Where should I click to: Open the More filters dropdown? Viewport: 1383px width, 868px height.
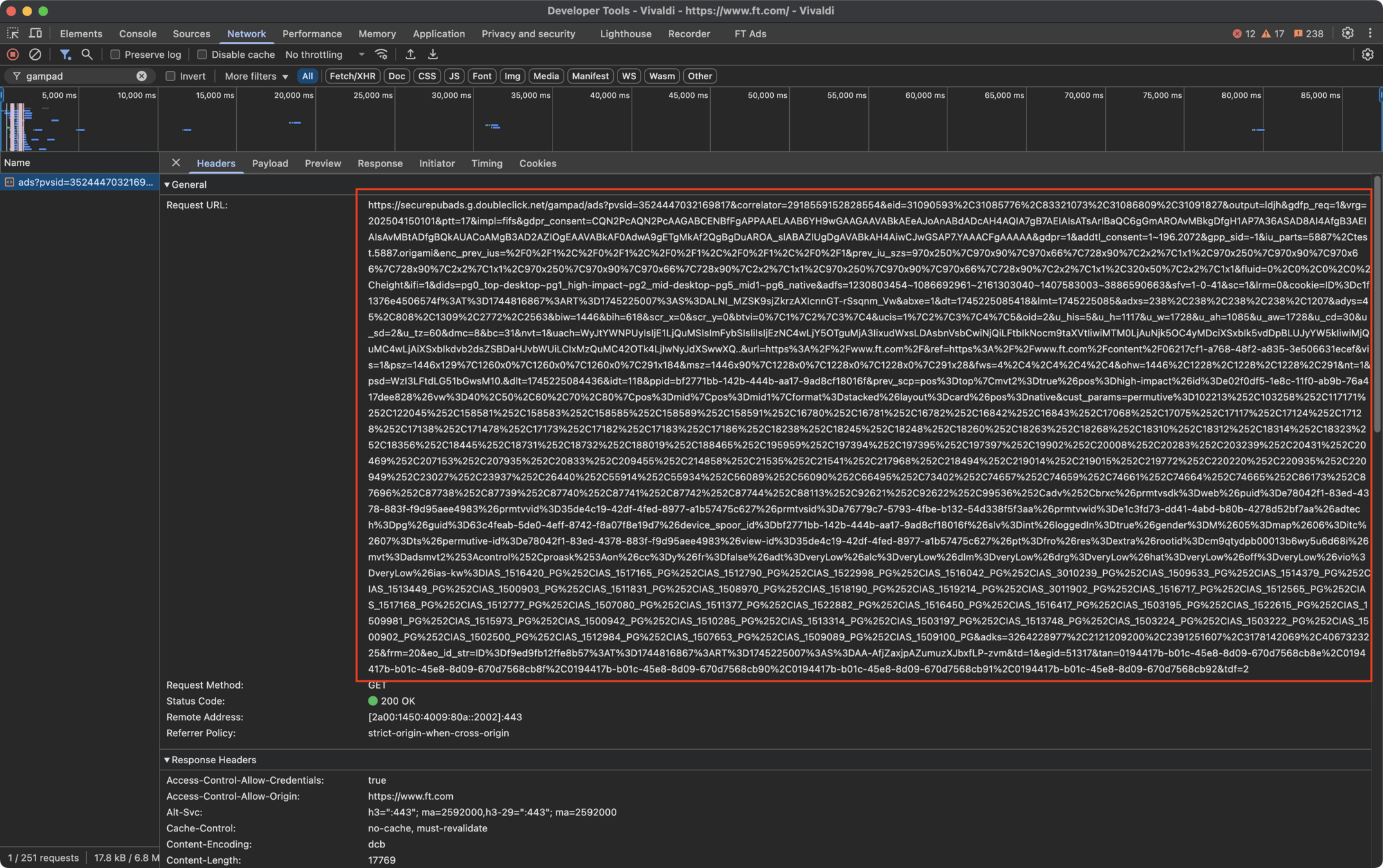pyautogui.click(x=256, y=76)
